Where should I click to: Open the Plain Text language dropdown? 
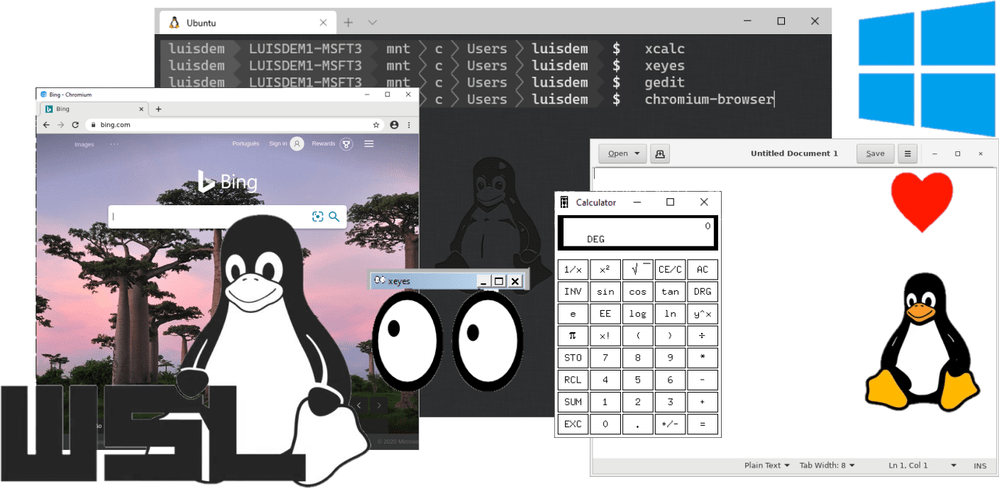click(x=767, y=466)
